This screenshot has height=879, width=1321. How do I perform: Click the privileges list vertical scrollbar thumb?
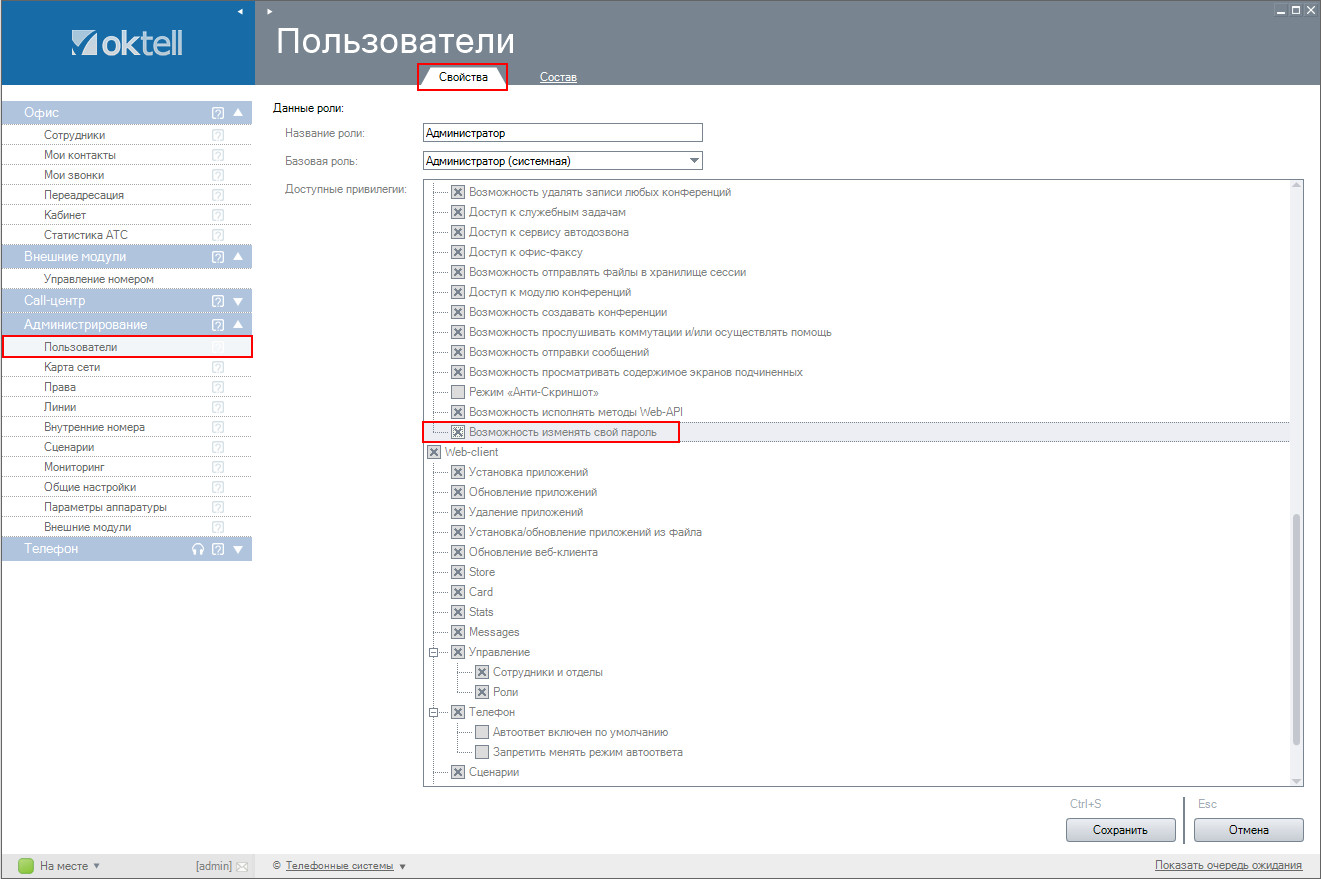point(1297,630)
